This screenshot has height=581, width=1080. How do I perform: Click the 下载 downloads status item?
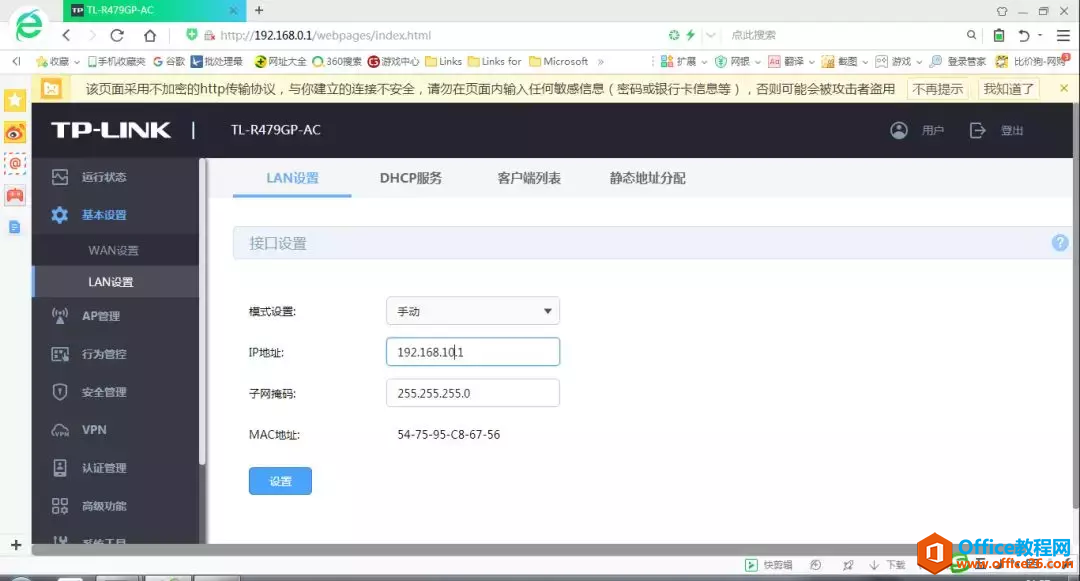887,565
